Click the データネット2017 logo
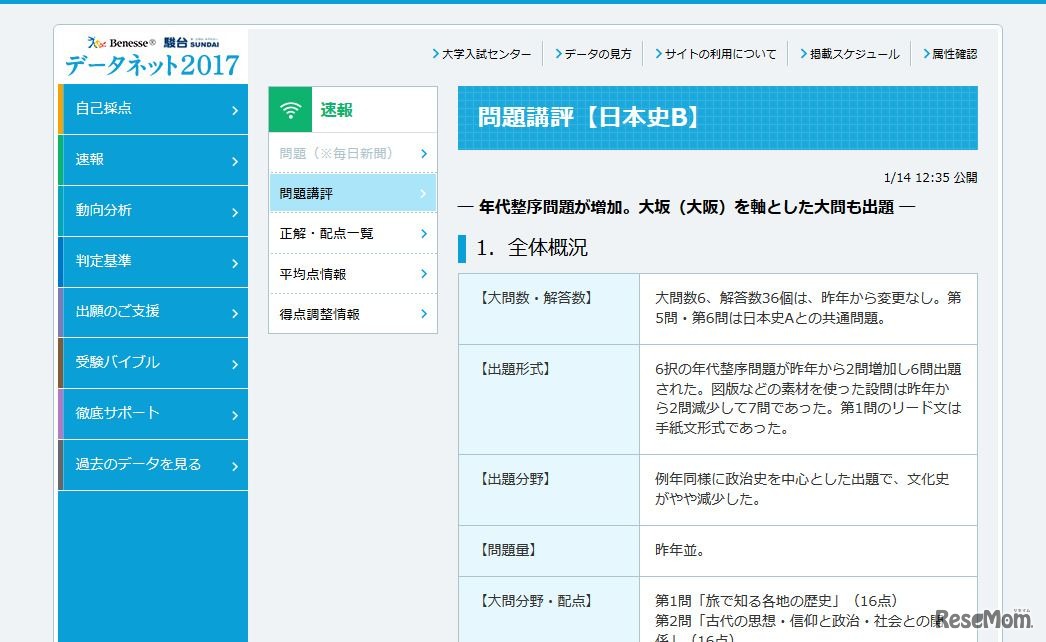The image size is (1046, 642). coord(152,66)
